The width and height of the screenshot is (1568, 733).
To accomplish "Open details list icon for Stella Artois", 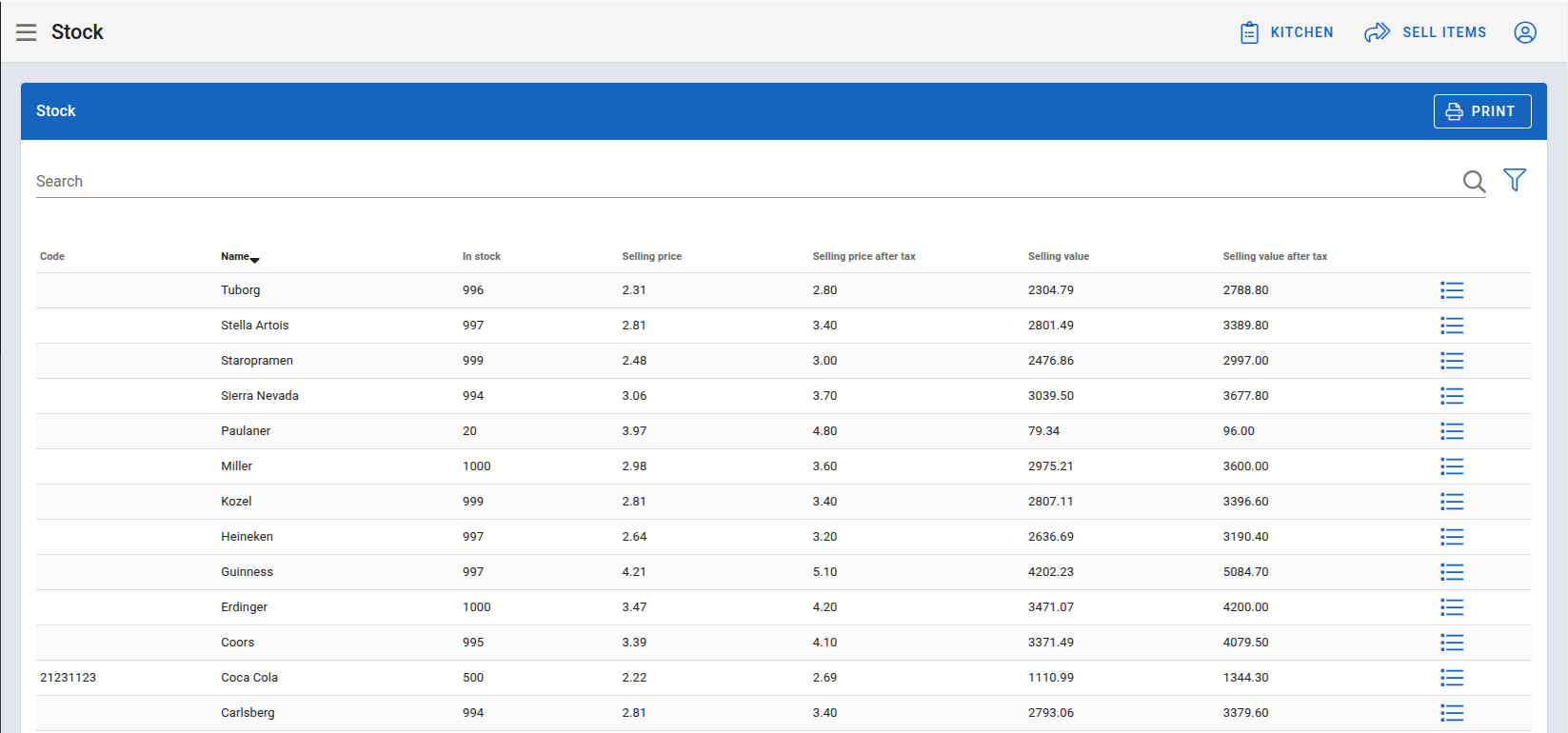I will [x=1452, y=326].
